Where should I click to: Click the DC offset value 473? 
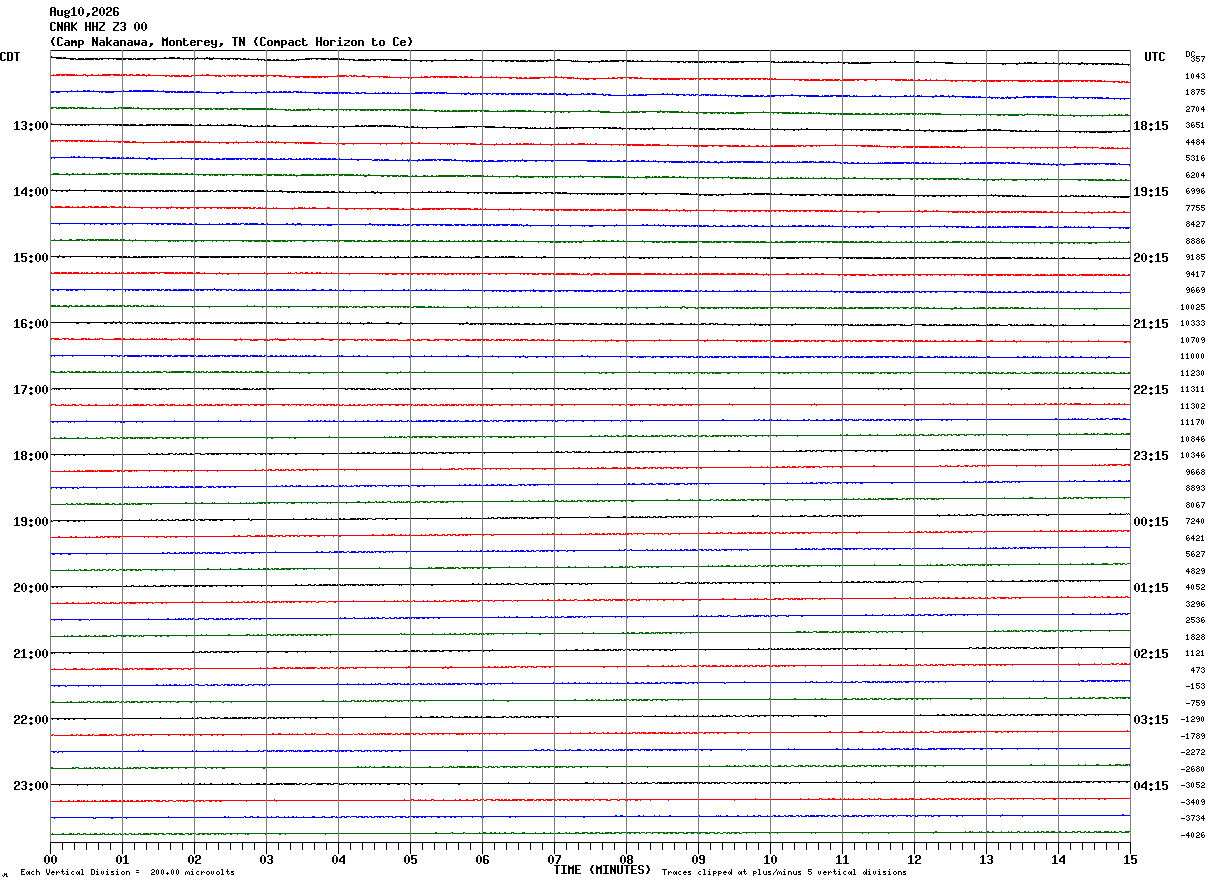coord(1198,670)
